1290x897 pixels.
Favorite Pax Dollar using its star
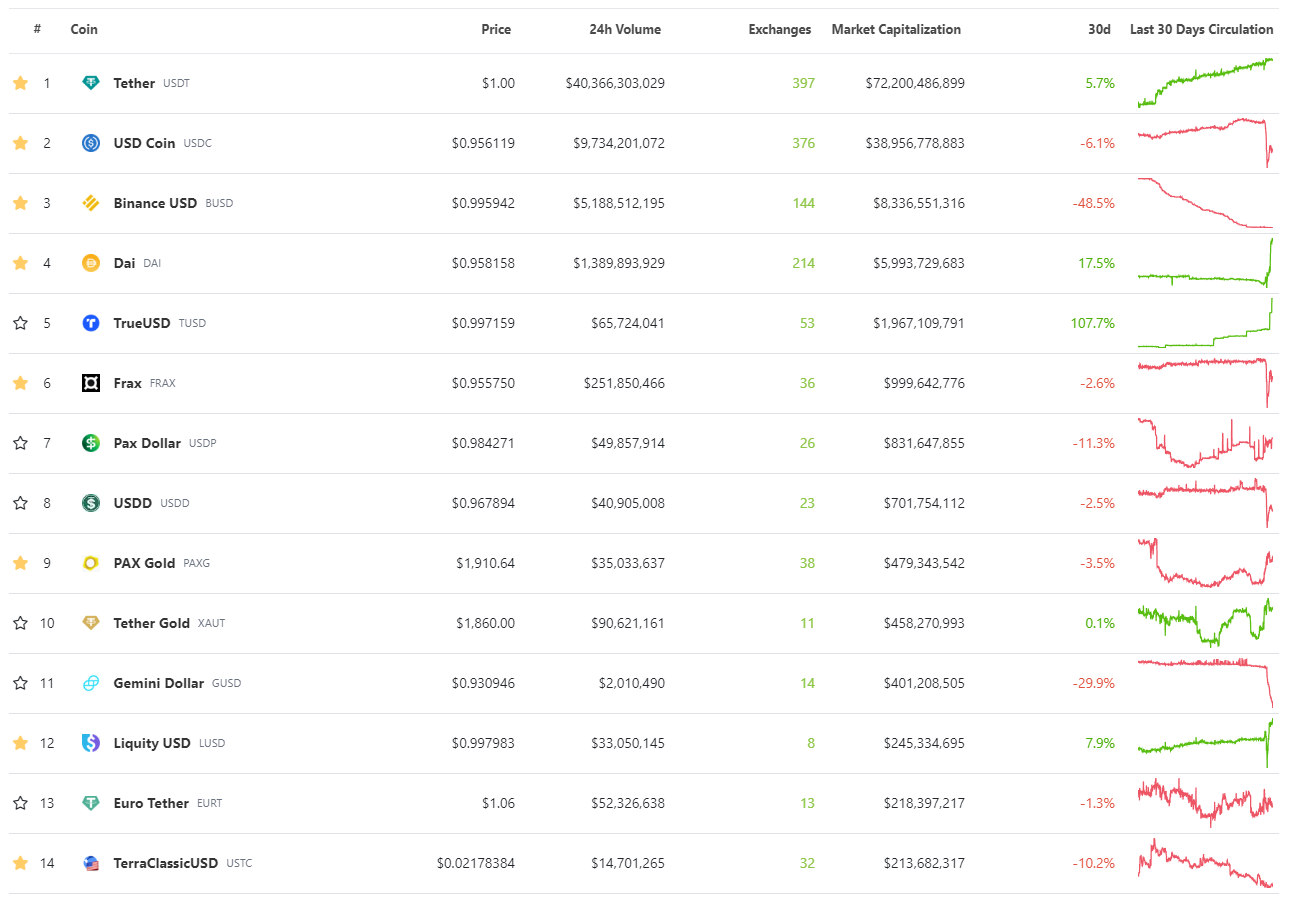pos(20,443)
